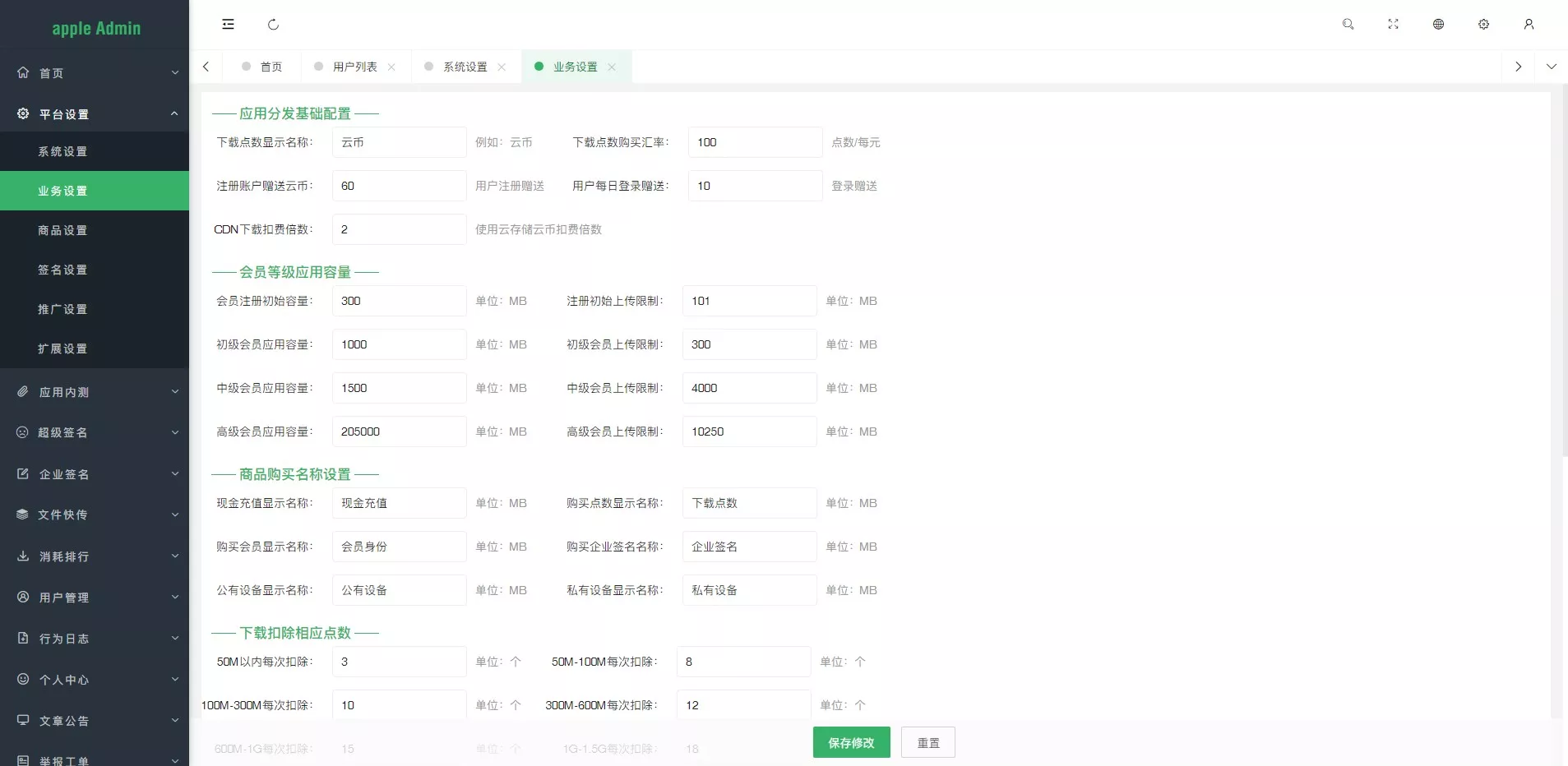Click the user-circle icon beside 用户管理

23,597
